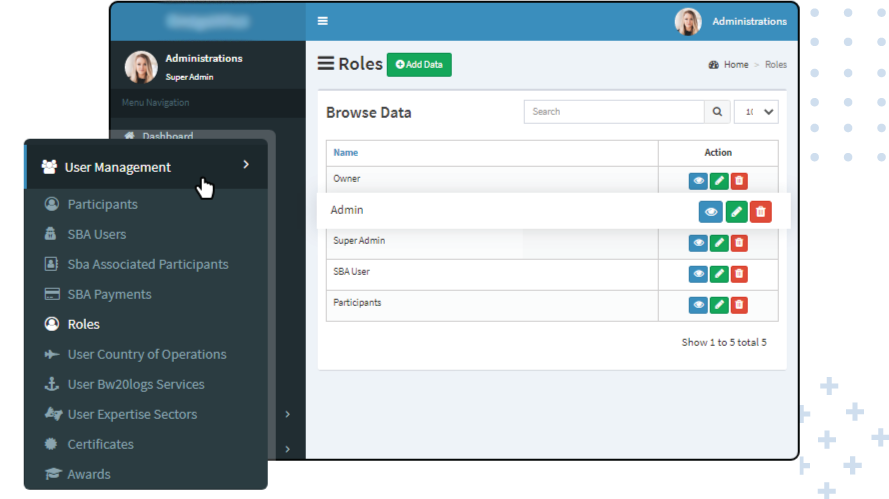Image resolution: width=889 pixels, height=499 pixels.
Task: Open the rows-per-page dropdown
Action: point(756,112)
